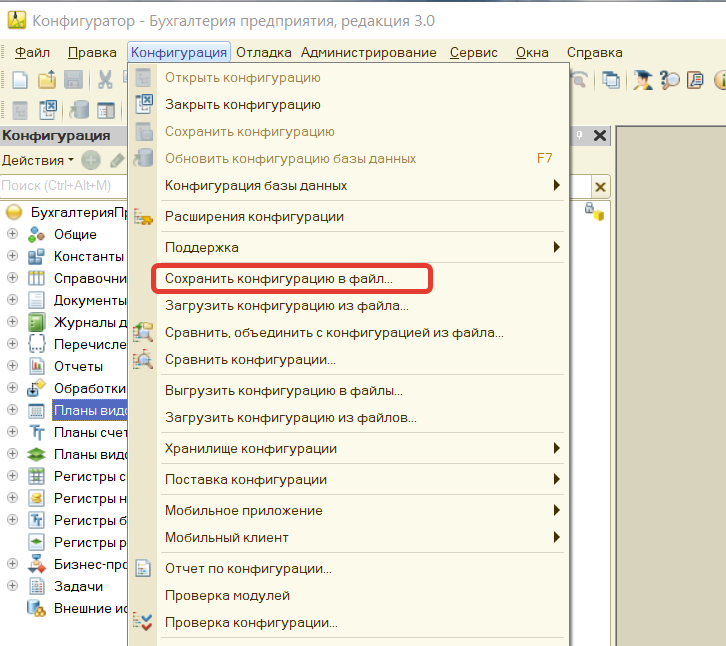
Task: Click the New document toolbar icon
Action: coord(19,80)
